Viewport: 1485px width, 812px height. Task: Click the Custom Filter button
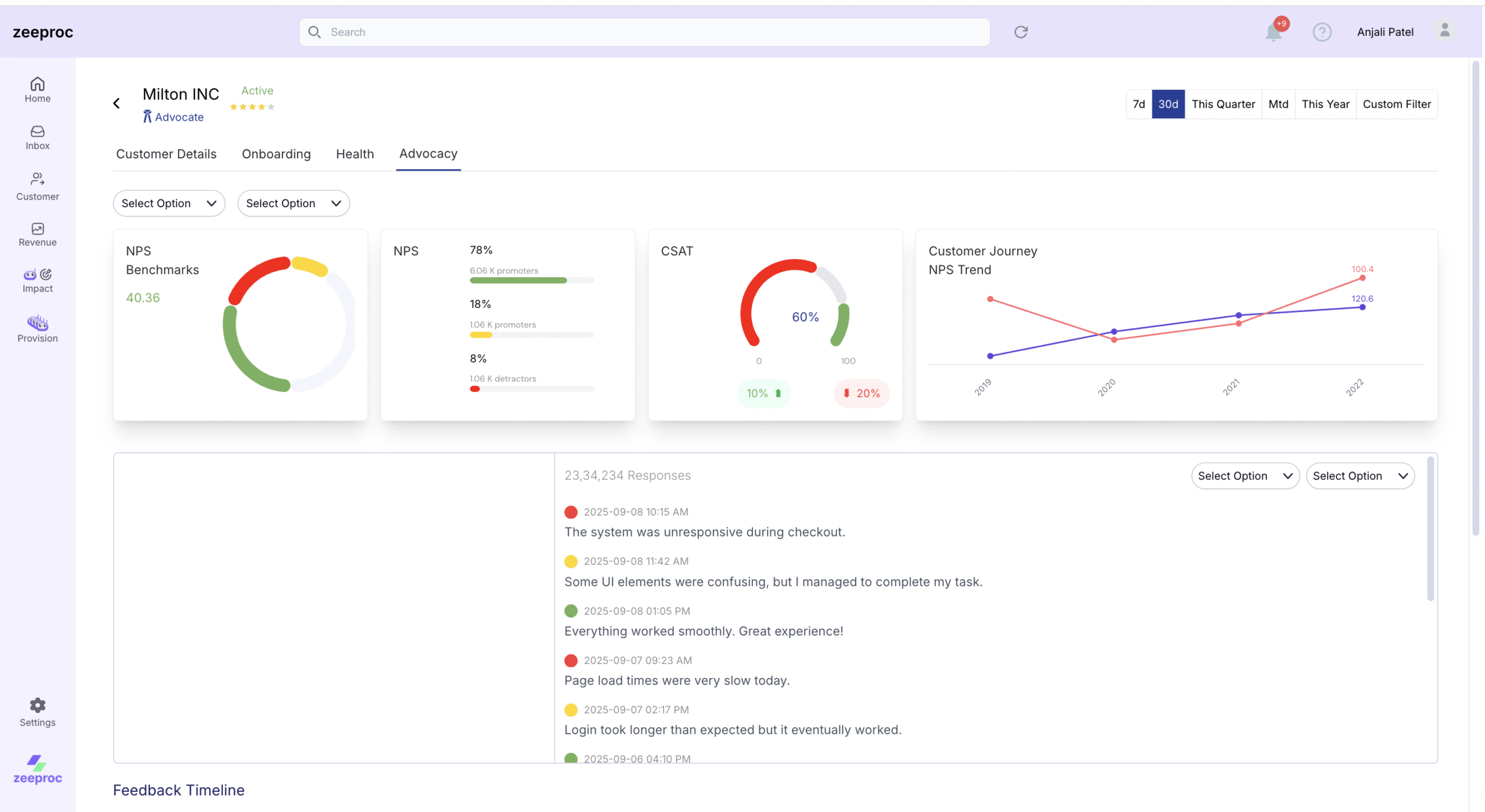pyautogui.click(x=1396, y=104)
